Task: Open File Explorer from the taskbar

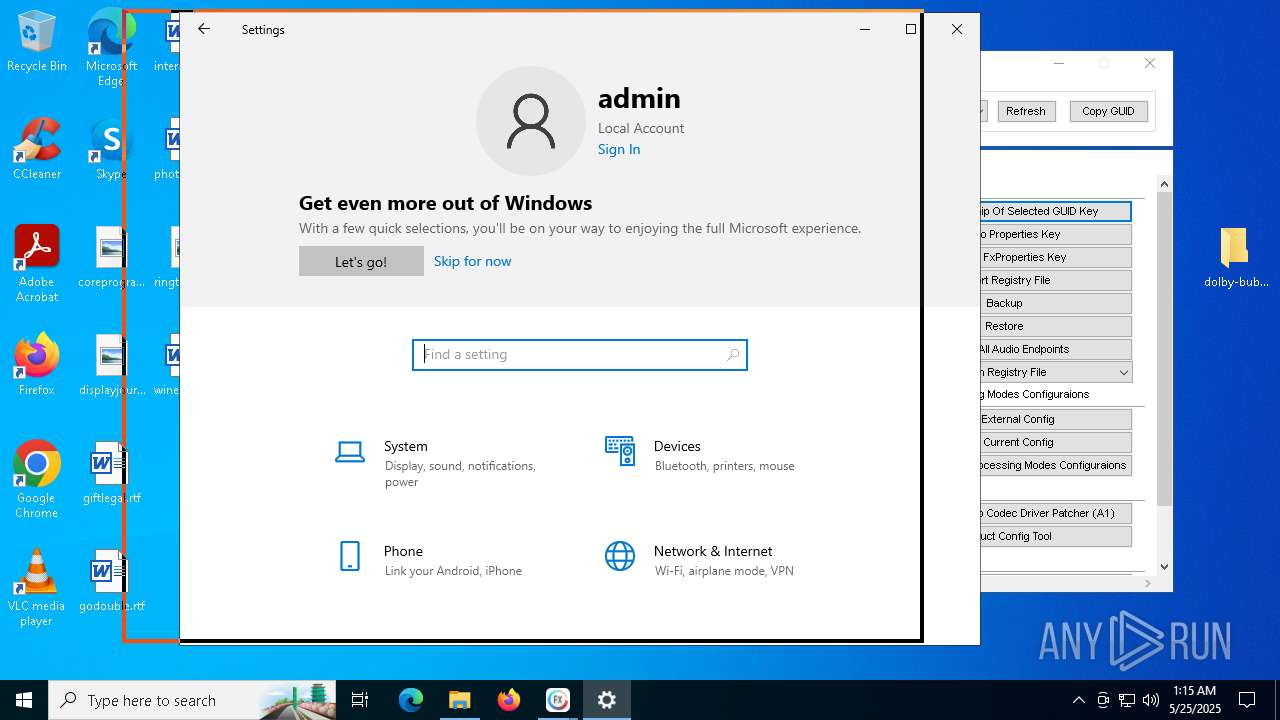Action: point(459,700)
